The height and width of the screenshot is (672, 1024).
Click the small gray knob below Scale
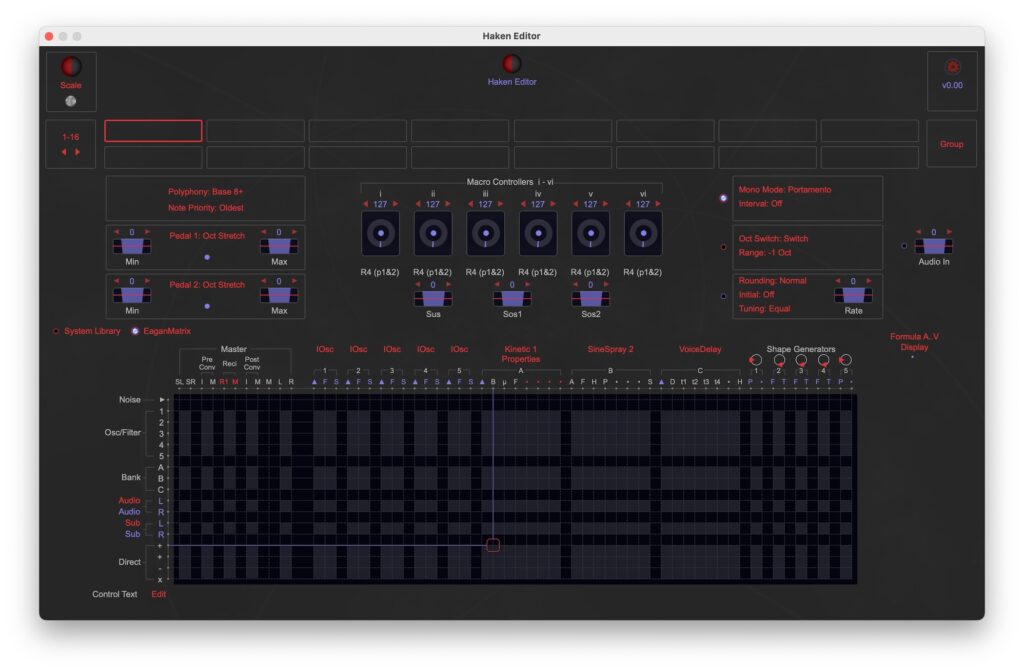pos(71,101)
